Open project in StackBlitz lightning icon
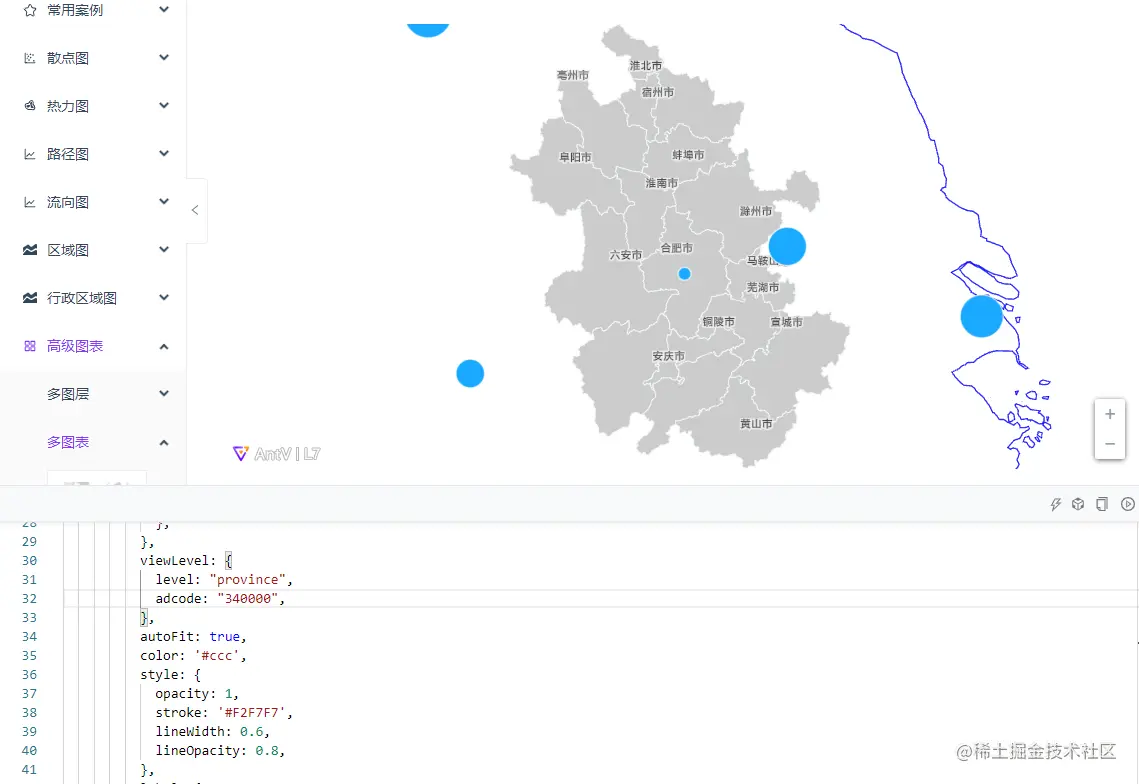This screenshot has width=1139, height=784. point(1055,504)
